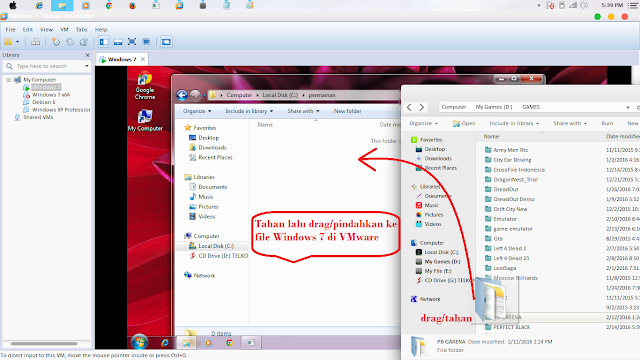Select the CrossFire Indonesia folder
Viewport: 640px width, 360px height.
pyautogui.click(x=519, y=170)
